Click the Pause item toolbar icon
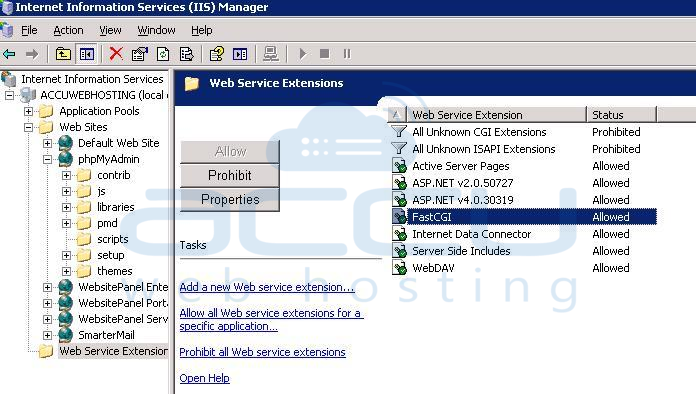Image resolution: width=696 pixels, height=394 pixels. 347,54
